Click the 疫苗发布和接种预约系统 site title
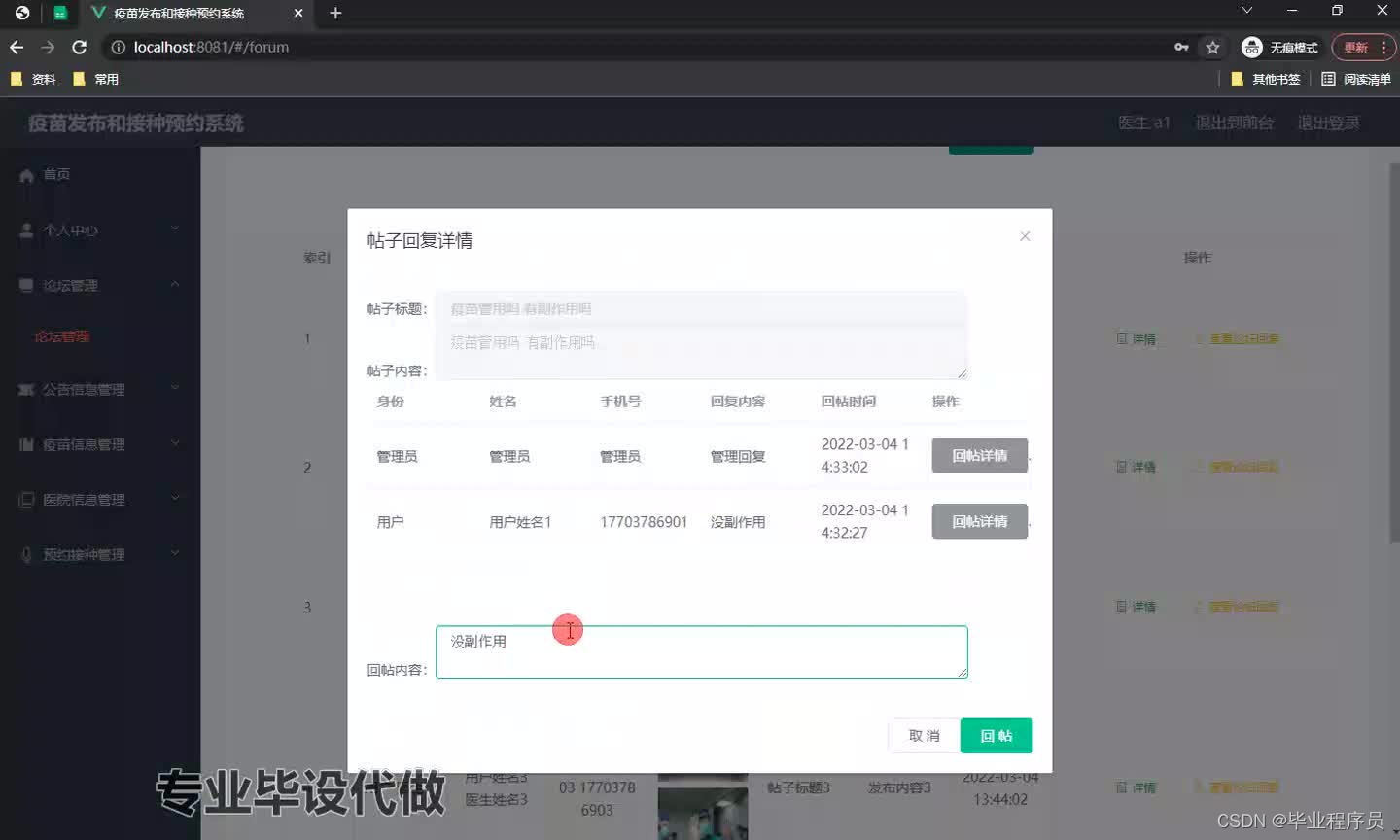1400x840 pixels. click(135, 123)
